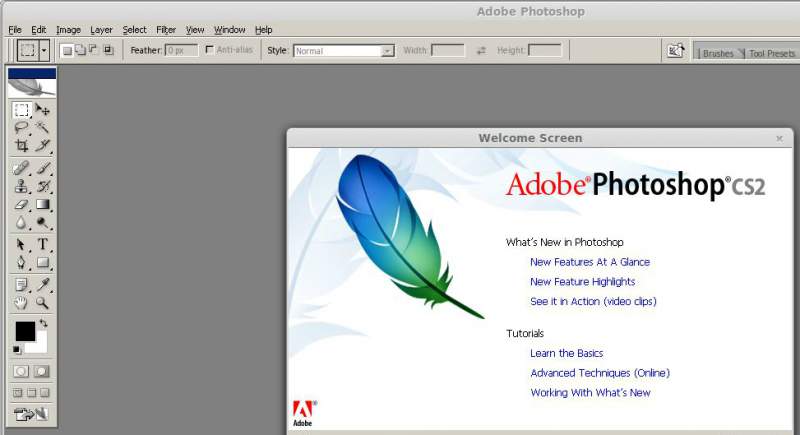The width and height of the screenshot is (800, 435).
Task: Choose Intersect with selection mode
Action: click(x=108, y=50)
